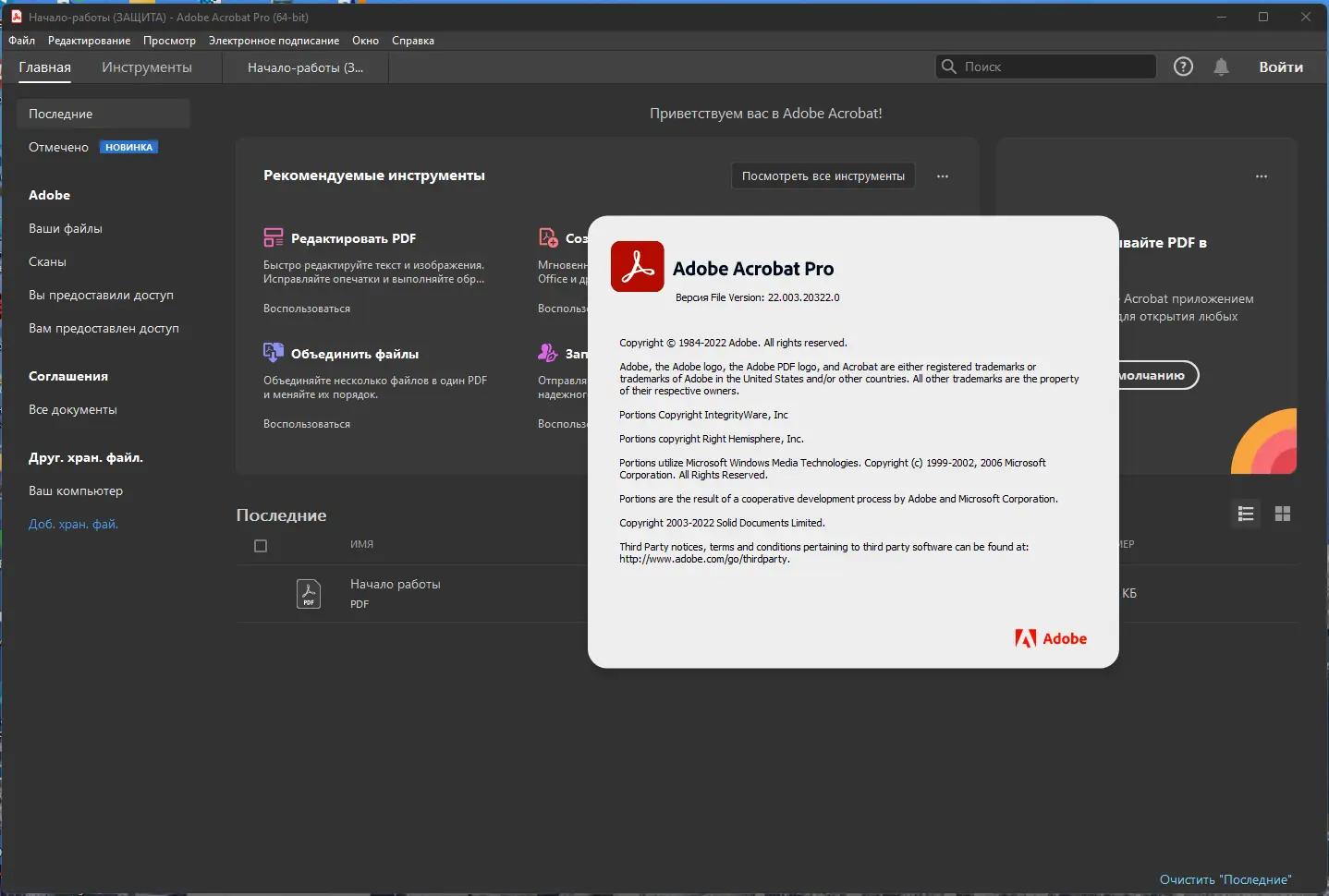Image resolution: width=1329 pixels, height=896 pixels.
Task: Click the Начало работы file name
Action: tap(396, 584)
